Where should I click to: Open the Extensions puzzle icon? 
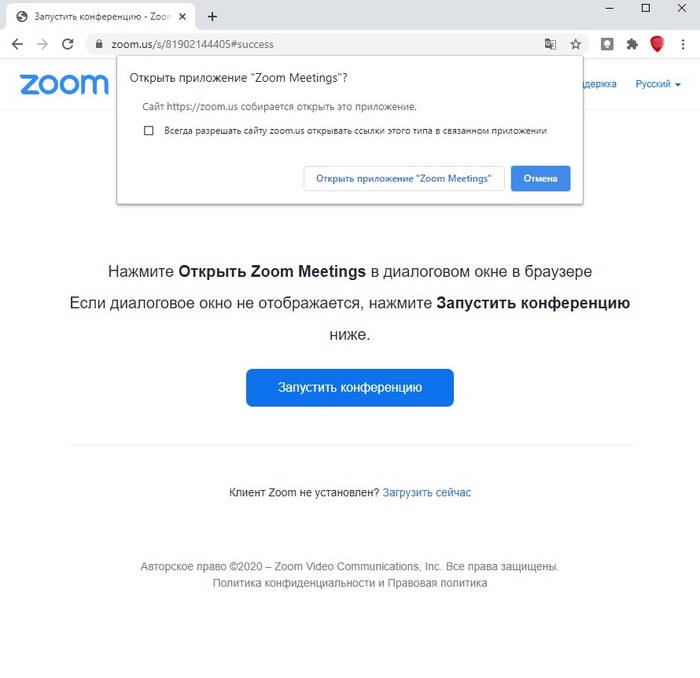(x=632, y=44)
